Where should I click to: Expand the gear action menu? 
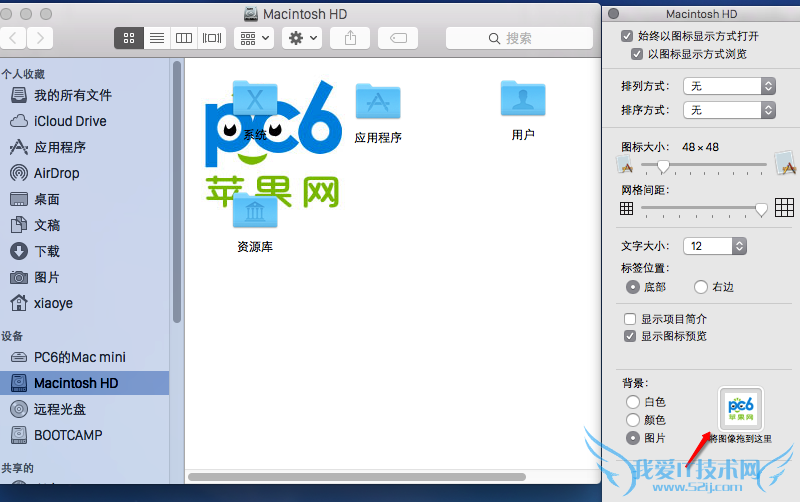coord(301,38)
